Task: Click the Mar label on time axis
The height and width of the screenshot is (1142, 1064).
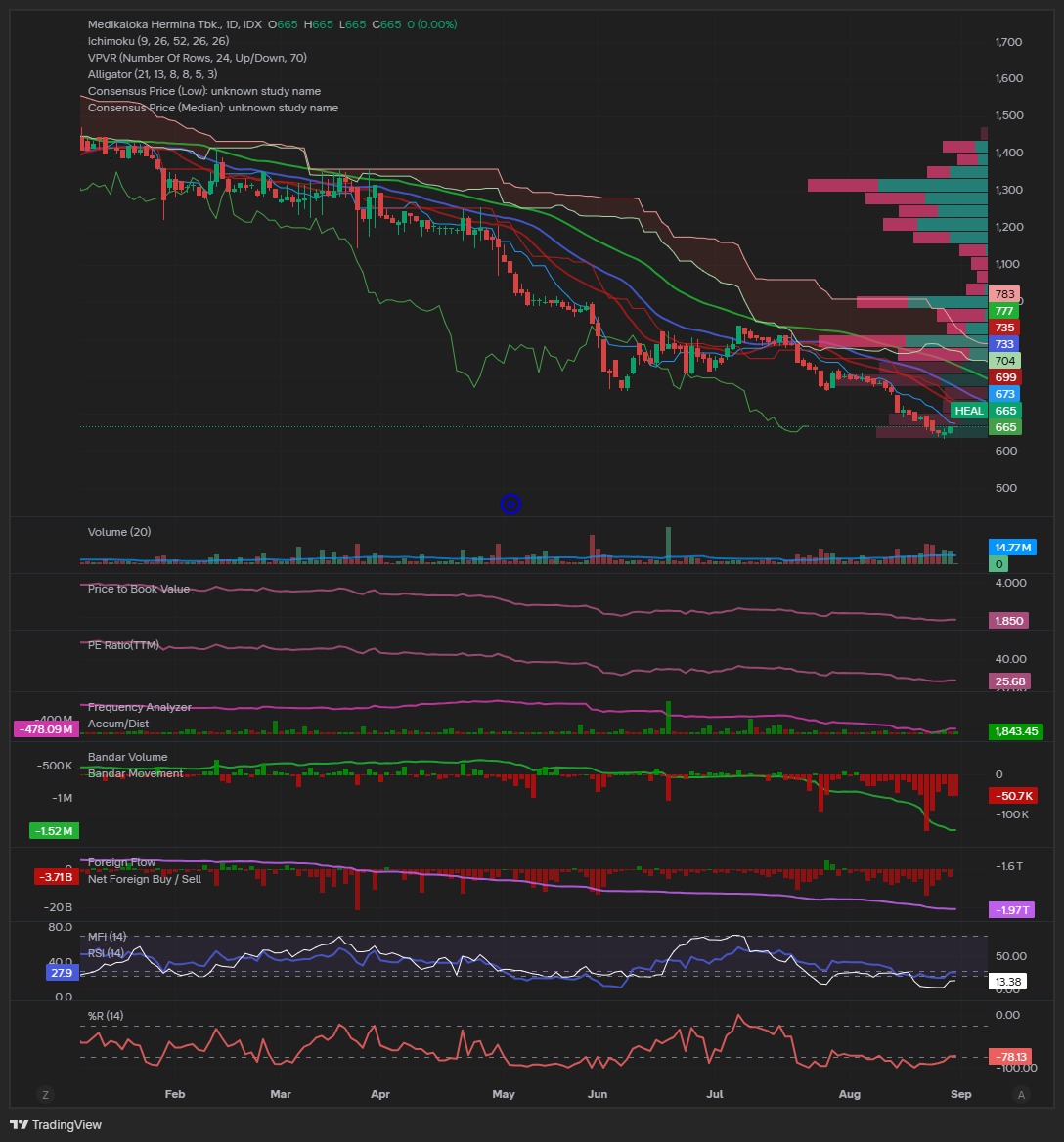Action: (281, 1094)
